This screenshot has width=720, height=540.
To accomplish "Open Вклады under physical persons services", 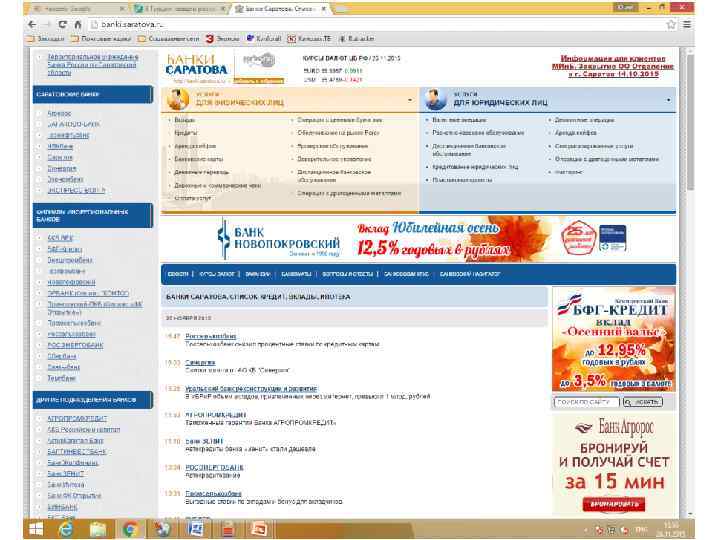I will coord(185,120).
